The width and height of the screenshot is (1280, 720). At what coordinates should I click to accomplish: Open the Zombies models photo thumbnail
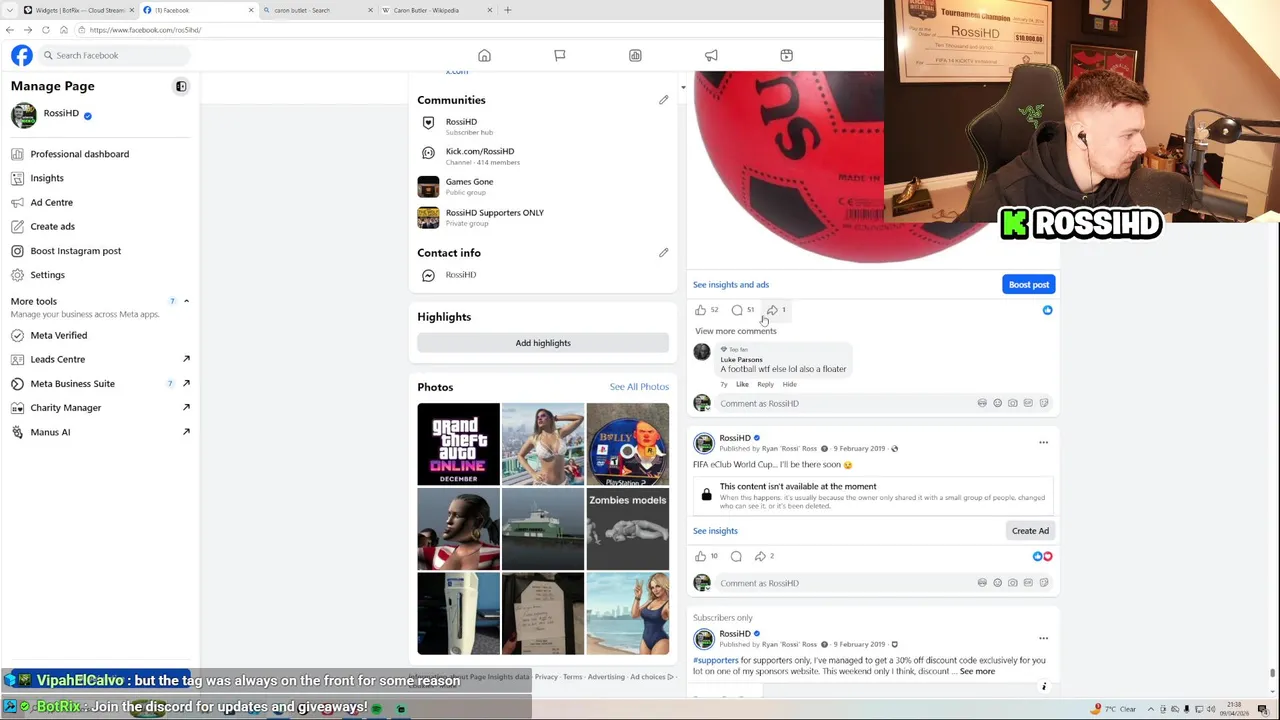[x=627, y=529]
